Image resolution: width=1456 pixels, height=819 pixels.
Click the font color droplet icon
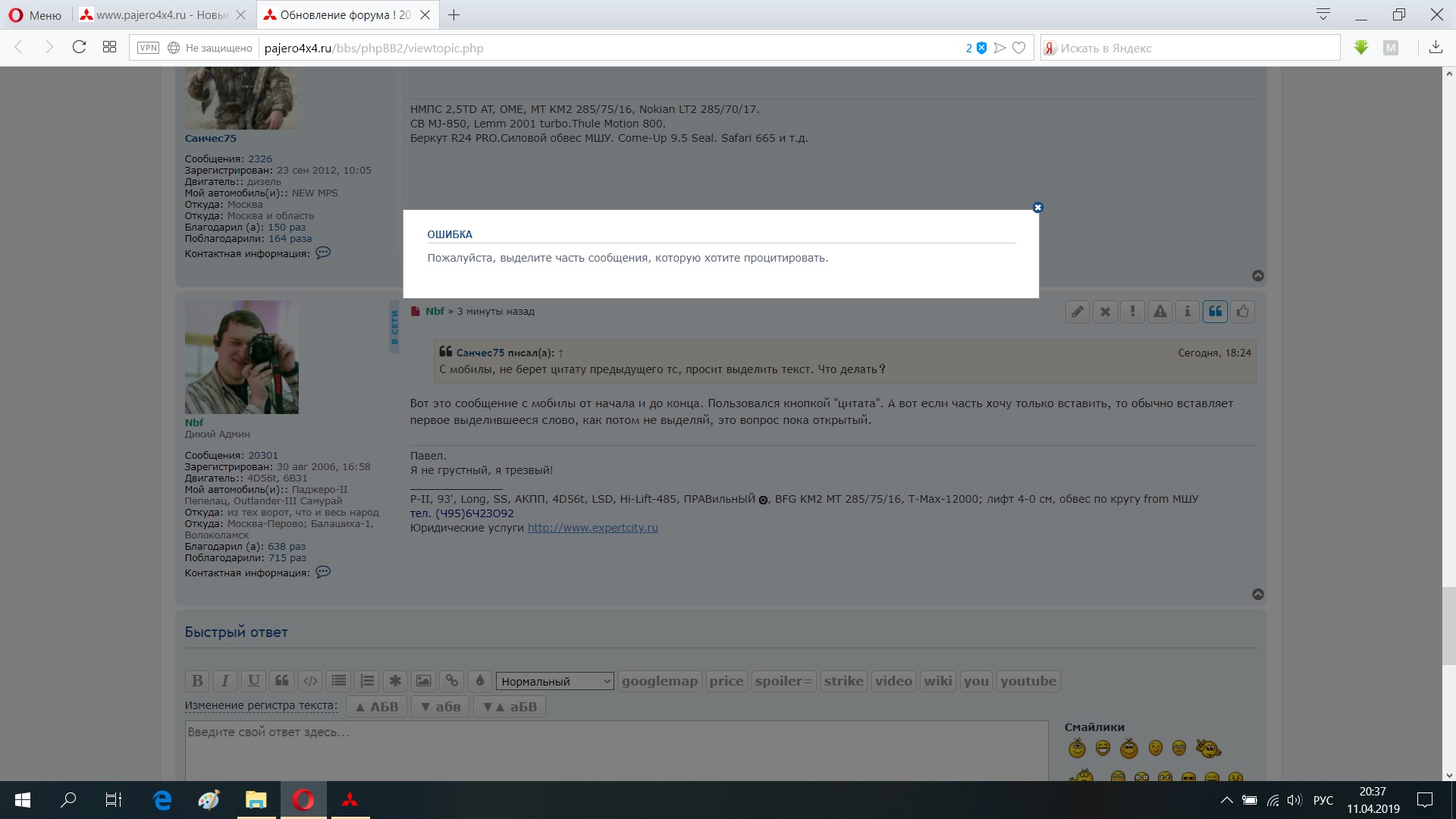point(479,681)
